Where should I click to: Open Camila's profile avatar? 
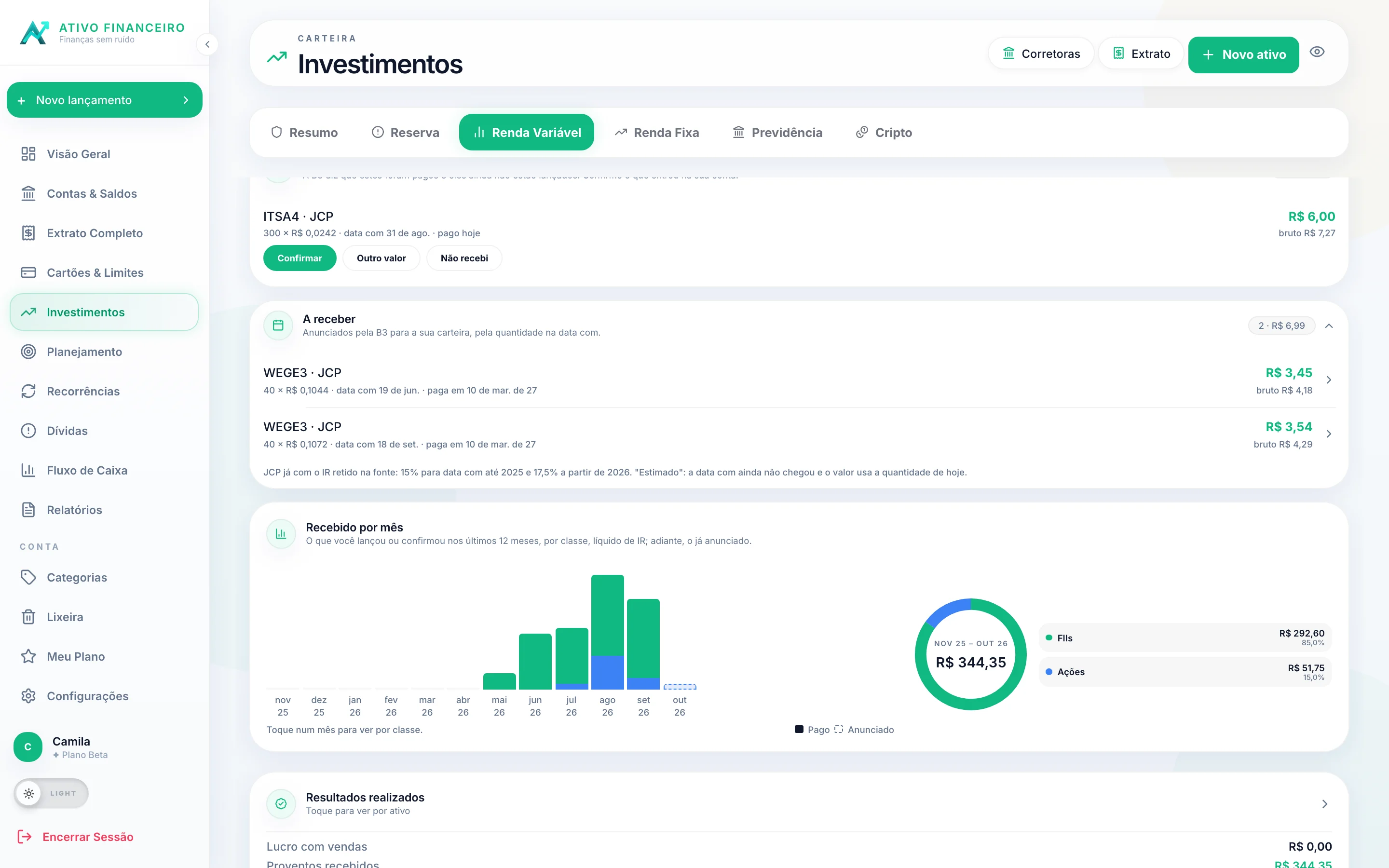coord(27,747)
